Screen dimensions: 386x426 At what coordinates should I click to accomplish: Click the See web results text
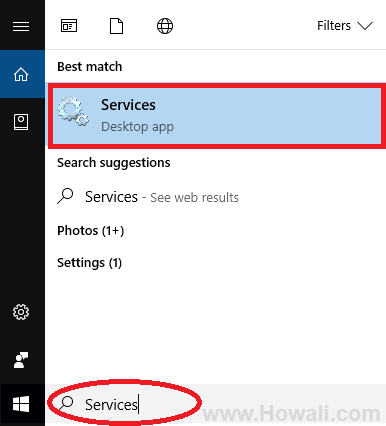point(195,197)
